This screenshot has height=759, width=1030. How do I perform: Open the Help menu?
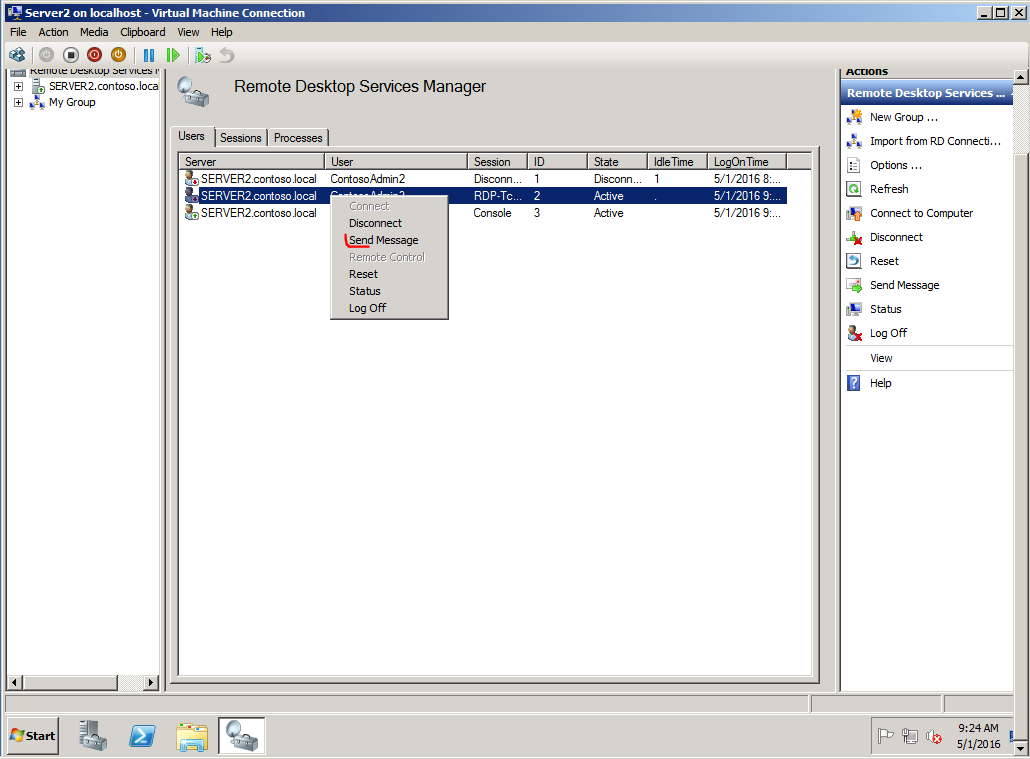coord(221,32)
